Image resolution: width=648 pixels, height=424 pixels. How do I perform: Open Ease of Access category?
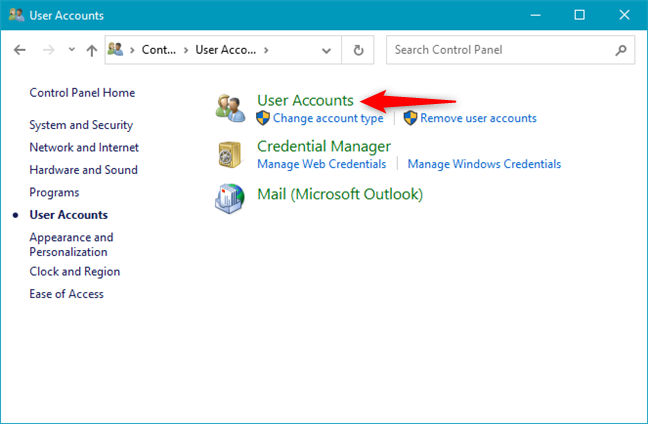(66, 294)
